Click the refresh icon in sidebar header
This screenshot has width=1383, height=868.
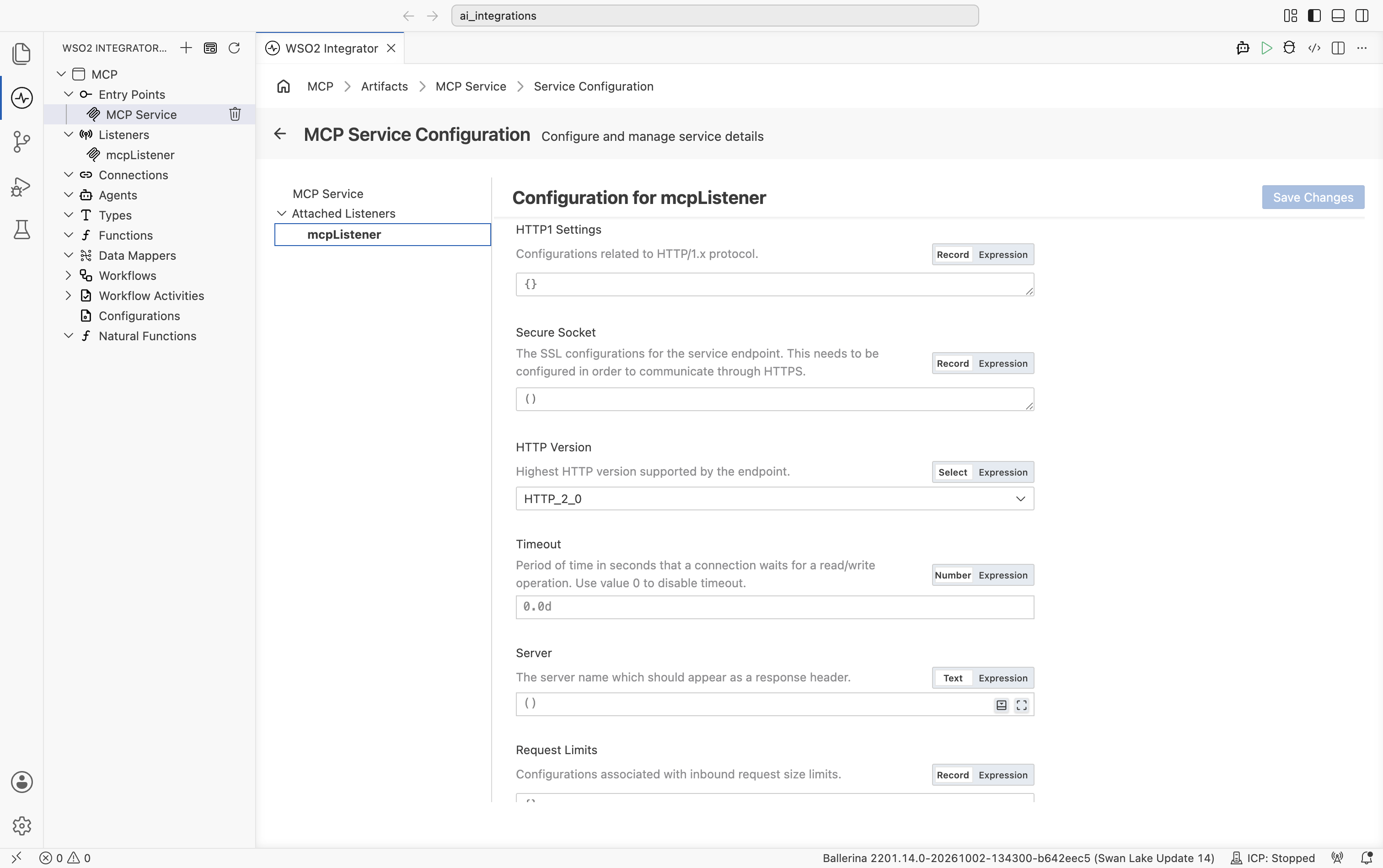234,48
